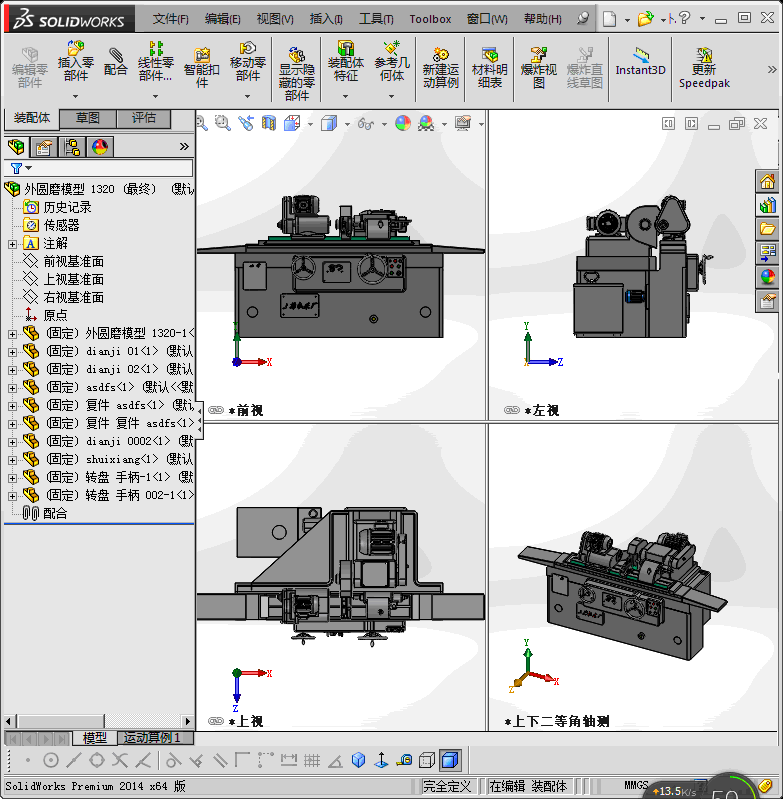Viewport: 783px width, 799px height.
Task: Open Linear Component Pattern (线性零部件) tool
Action: 155,61
